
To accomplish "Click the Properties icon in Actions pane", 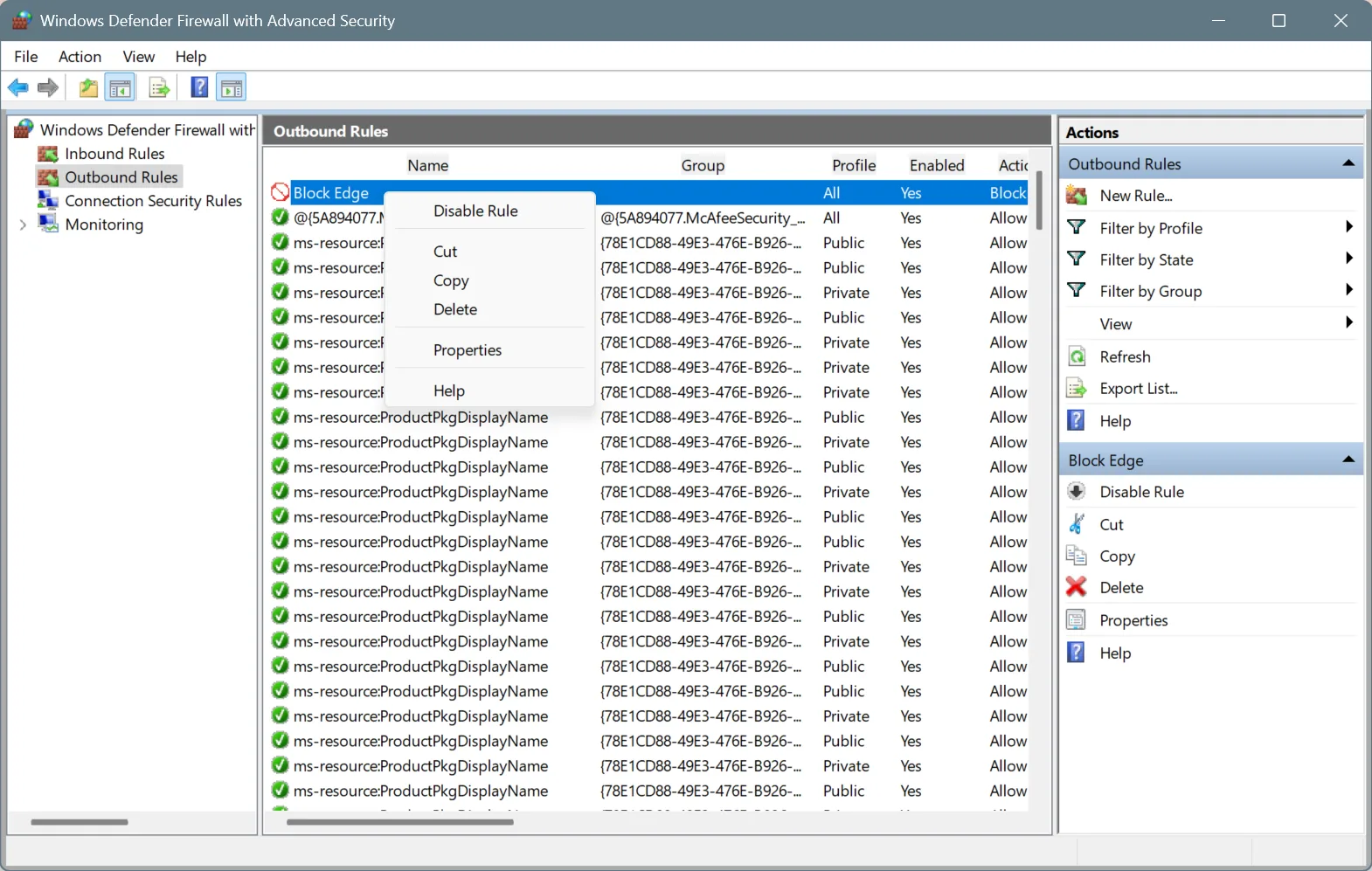I will [1077, 620].
